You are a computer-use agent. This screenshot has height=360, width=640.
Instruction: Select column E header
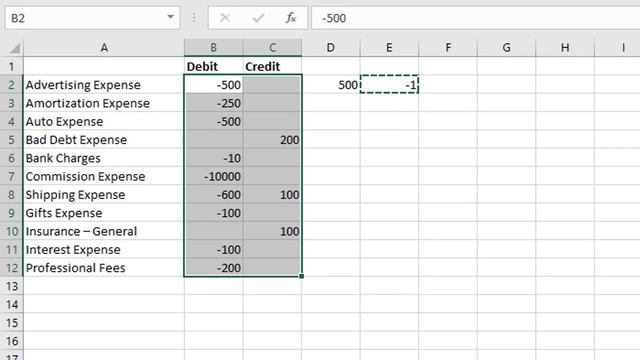[x=389, y=48]
